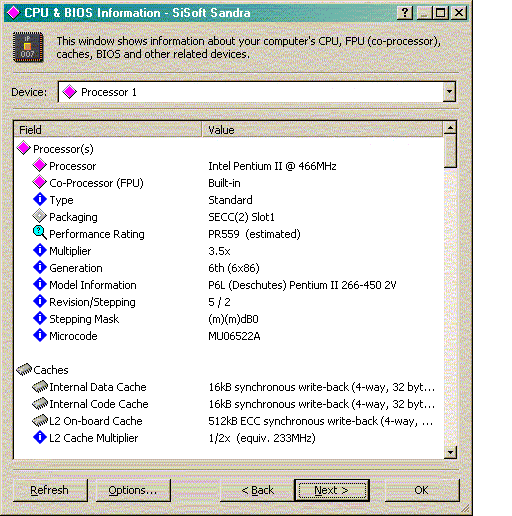Confirm with the OK button
512x516 pixels.
pos(422,490)
